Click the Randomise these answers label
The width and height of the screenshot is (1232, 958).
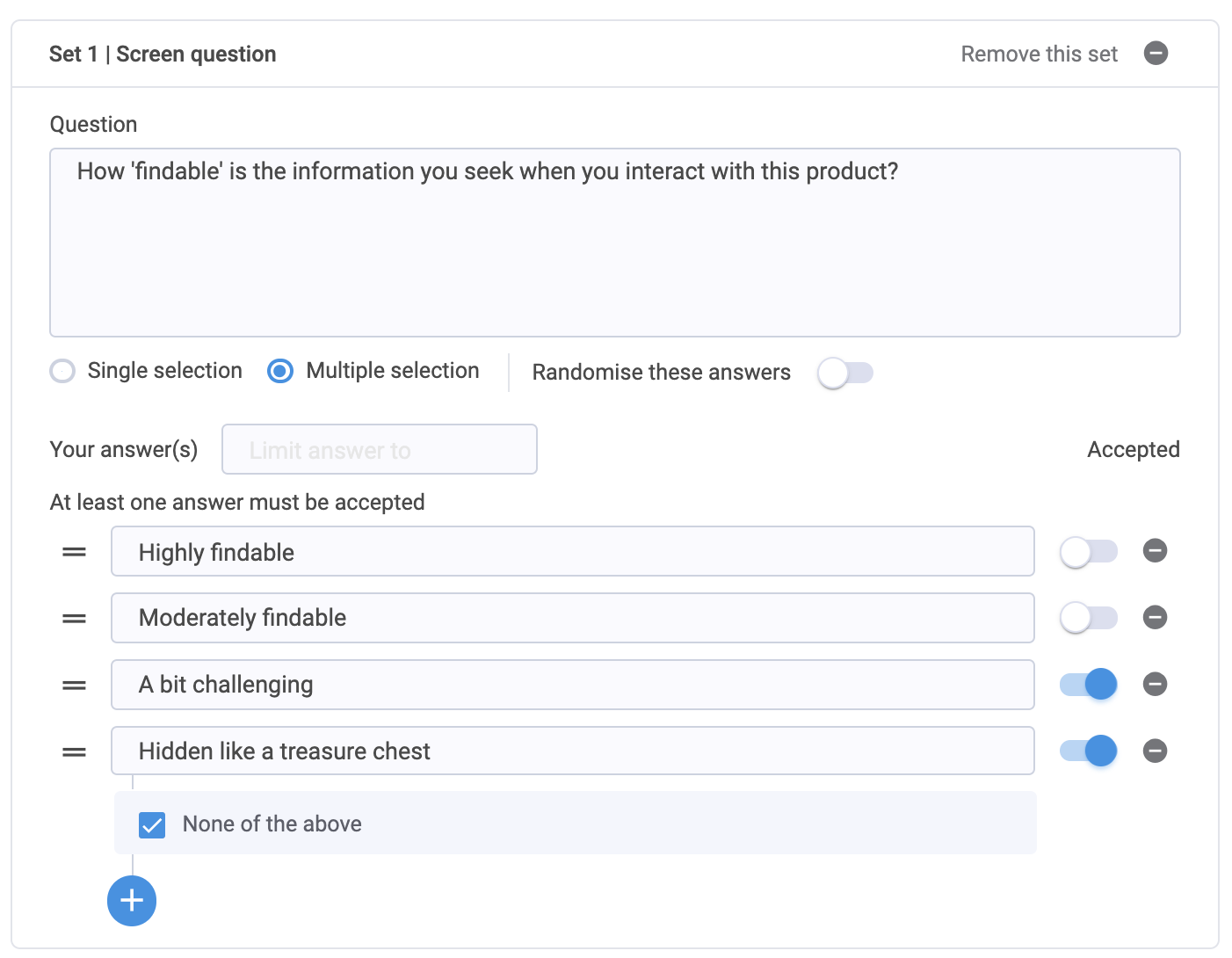[662, 373]
